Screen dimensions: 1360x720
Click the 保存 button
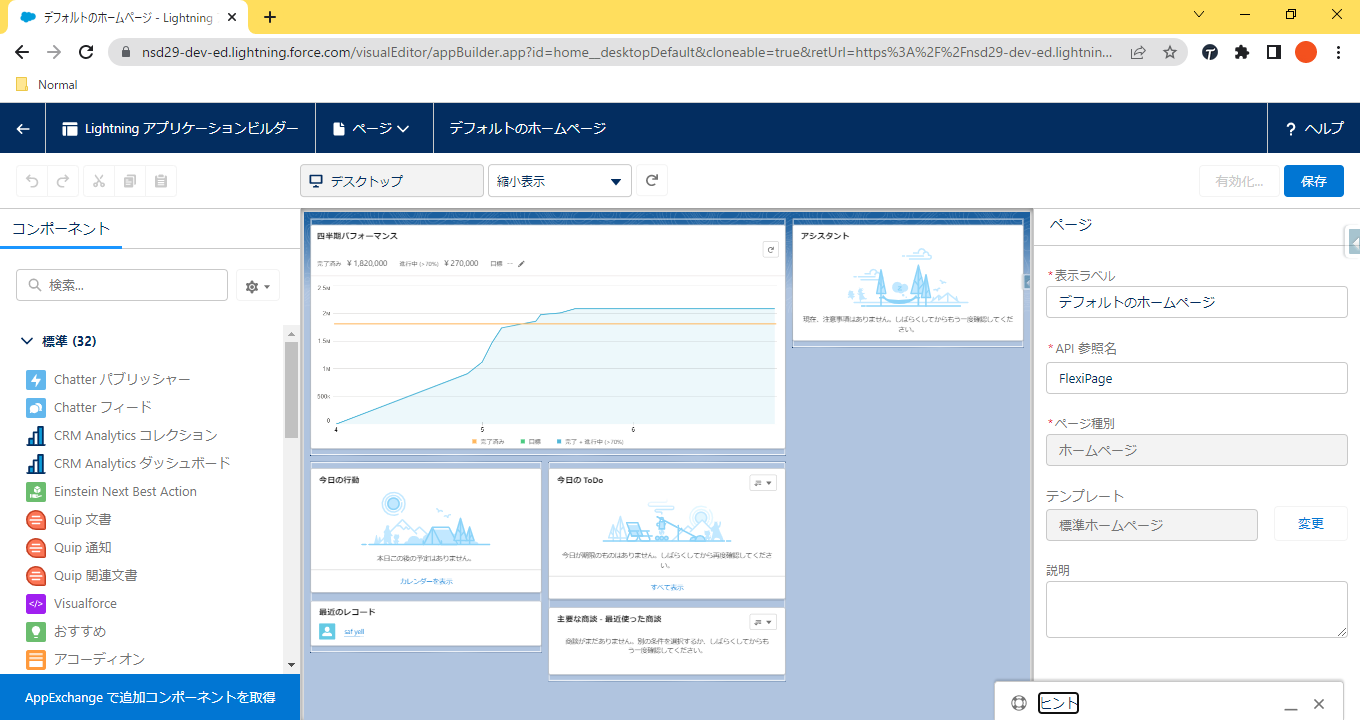coord(1314,181)
